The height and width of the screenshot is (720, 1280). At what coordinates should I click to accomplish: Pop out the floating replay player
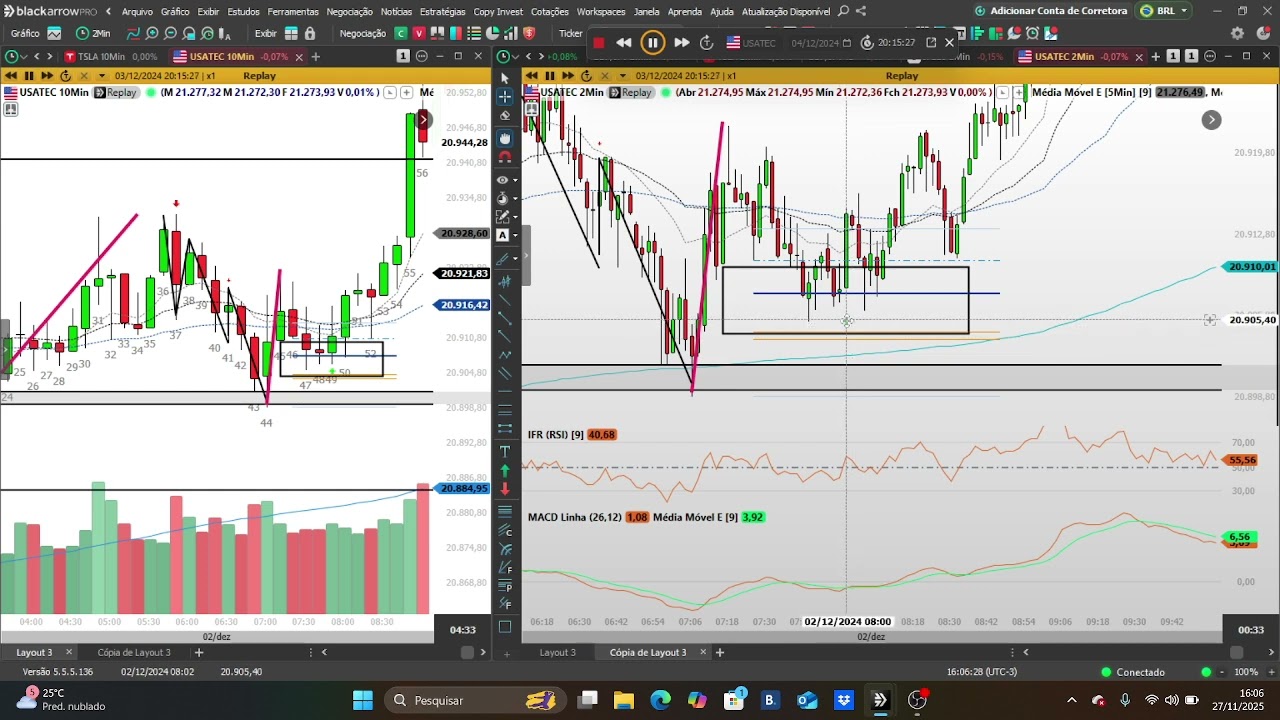point(931,42)
